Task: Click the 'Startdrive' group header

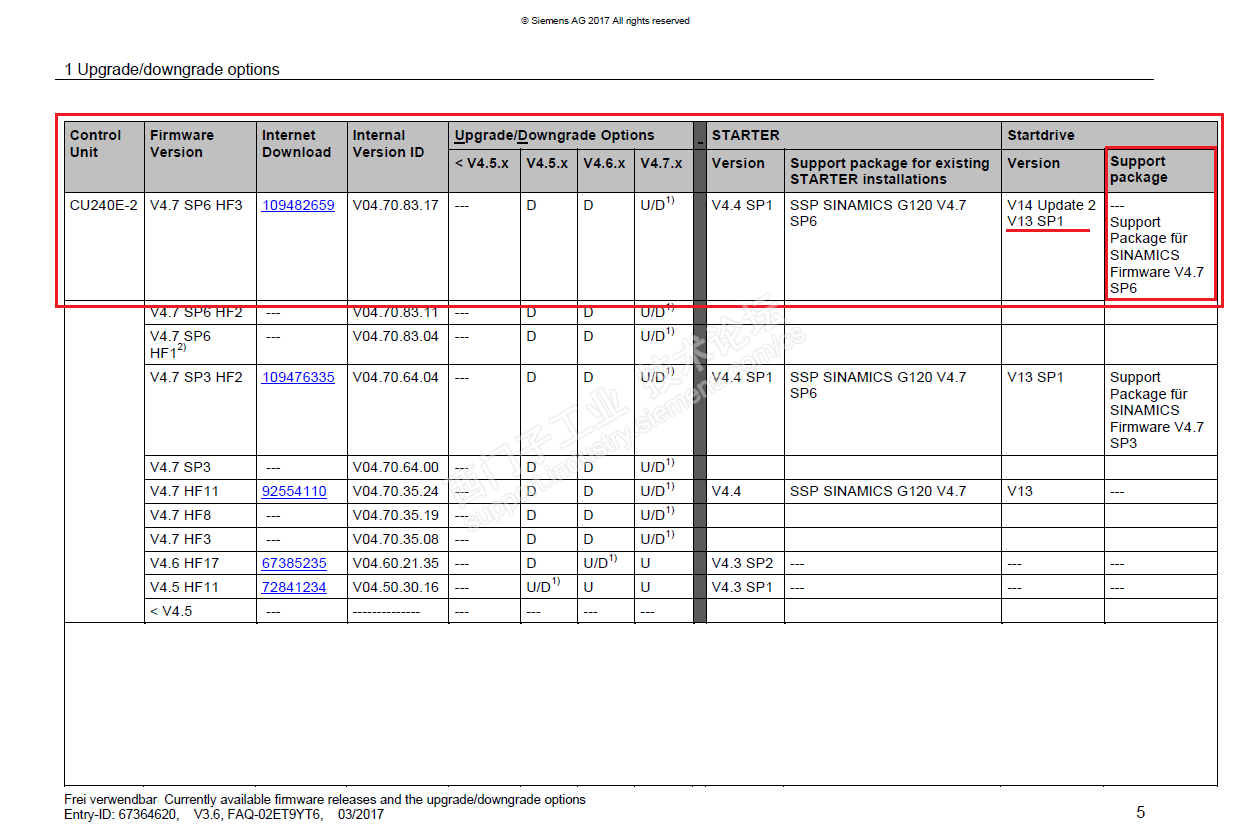Action: tap(1041, 135)
